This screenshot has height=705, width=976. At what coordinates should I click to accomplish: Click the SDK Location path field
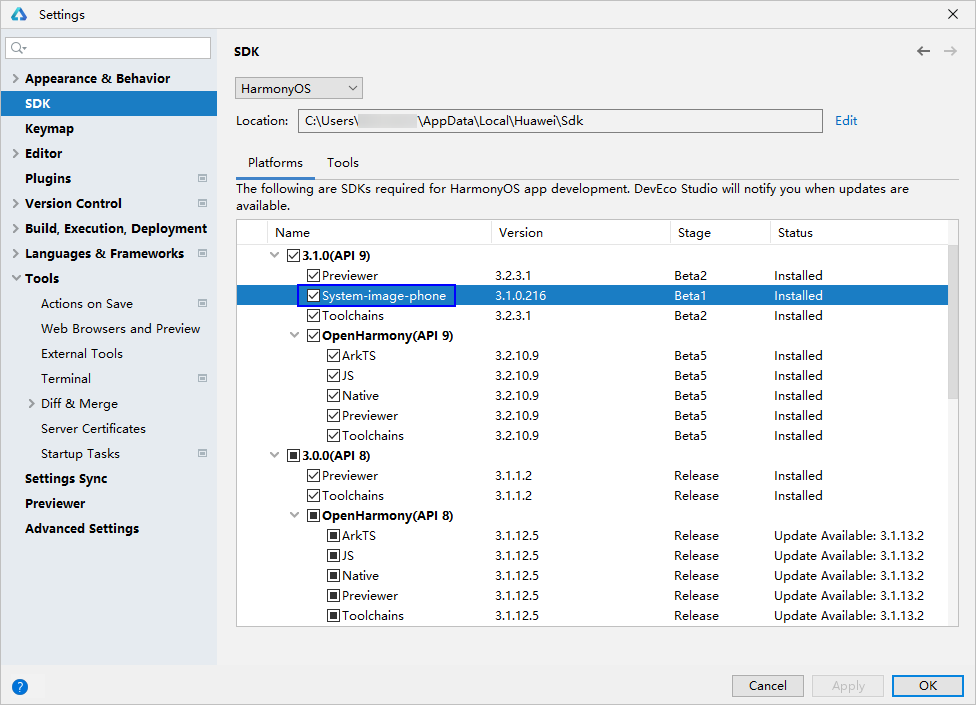pos(560,121)
